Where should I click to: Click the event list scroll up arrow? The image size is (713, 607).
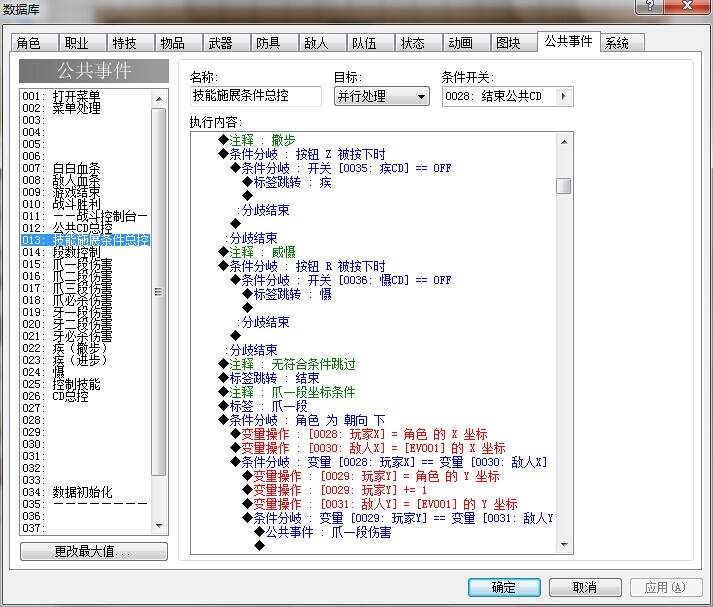pyautogui.click(x=159, y=99)
